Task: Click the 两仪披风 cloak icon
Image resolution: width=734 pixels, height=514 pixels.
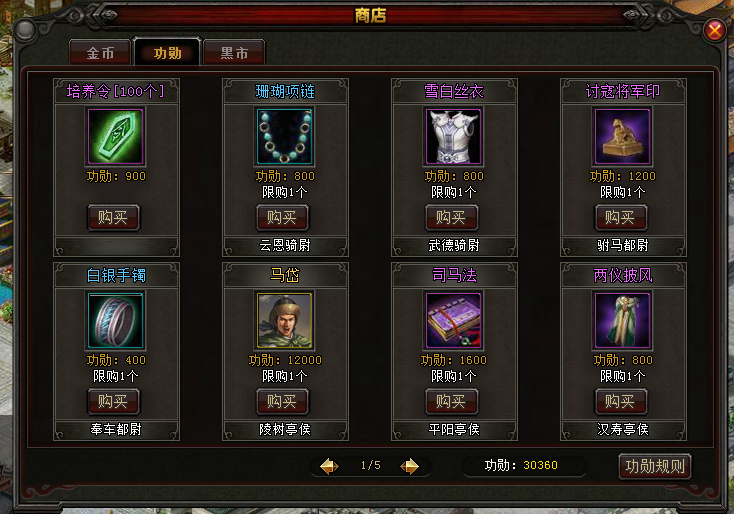Action: pos(623,320)
